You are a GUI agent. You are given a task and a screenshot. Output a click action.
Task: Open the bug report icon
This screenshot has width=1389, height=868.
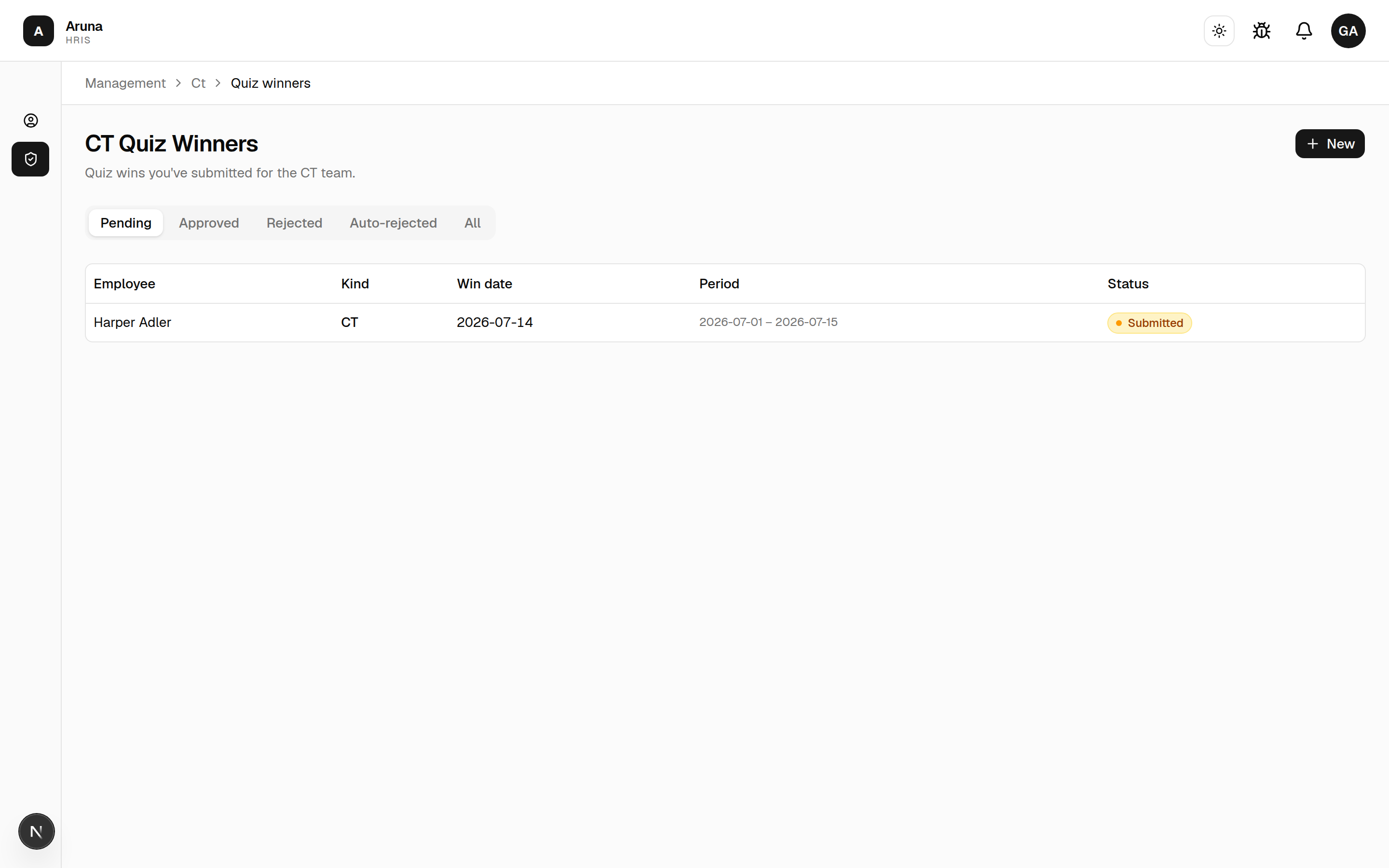click(1262, 31)
